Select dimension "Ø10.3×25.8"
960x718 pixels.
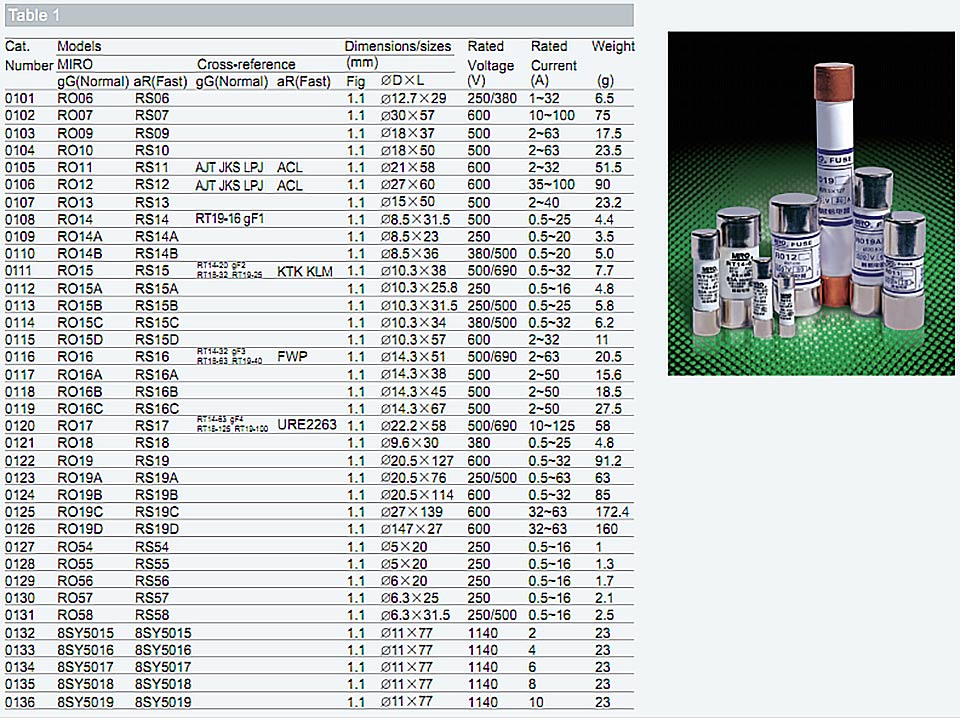click(419, 288)
